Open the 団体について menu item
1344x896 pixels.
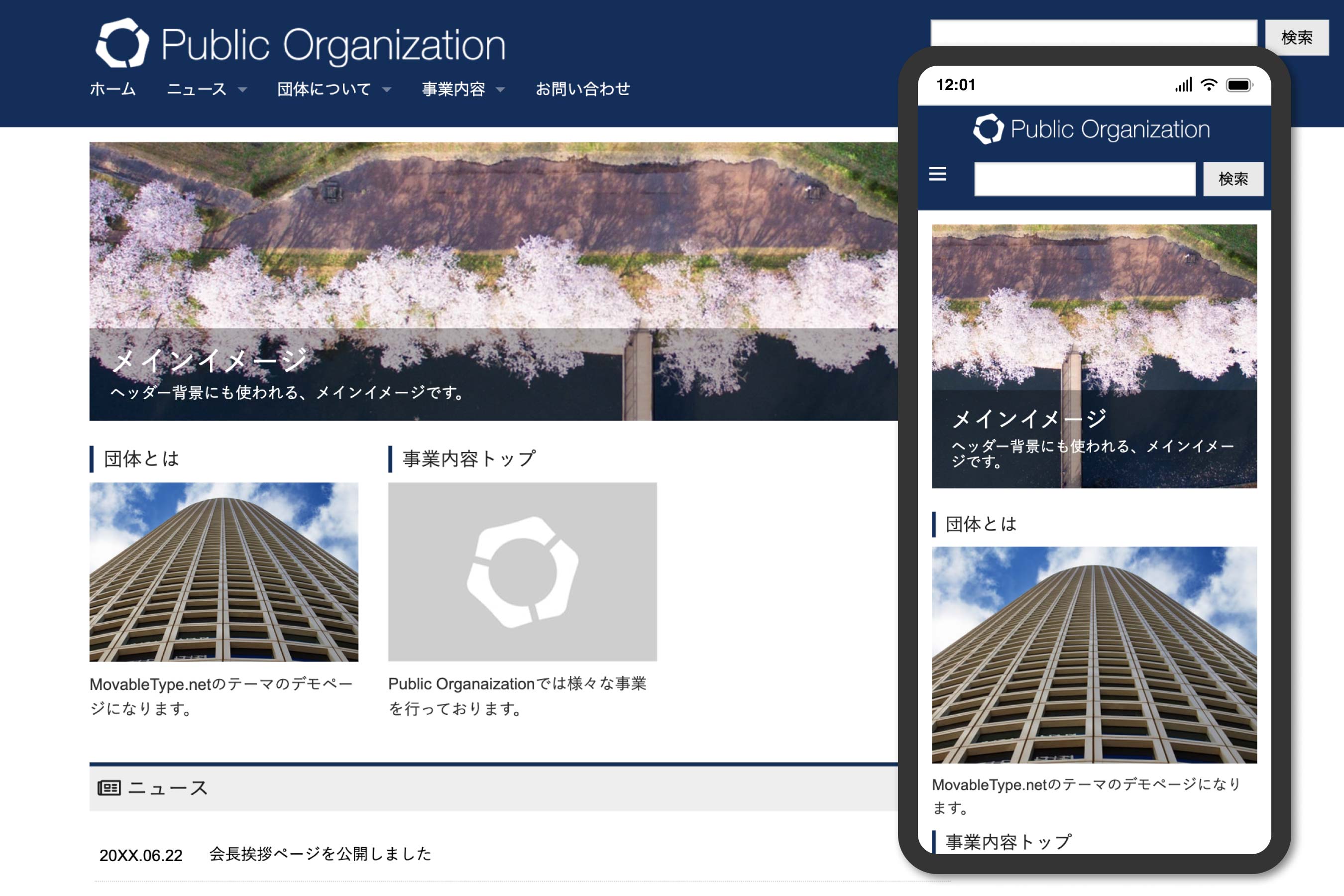click(324, 89)
